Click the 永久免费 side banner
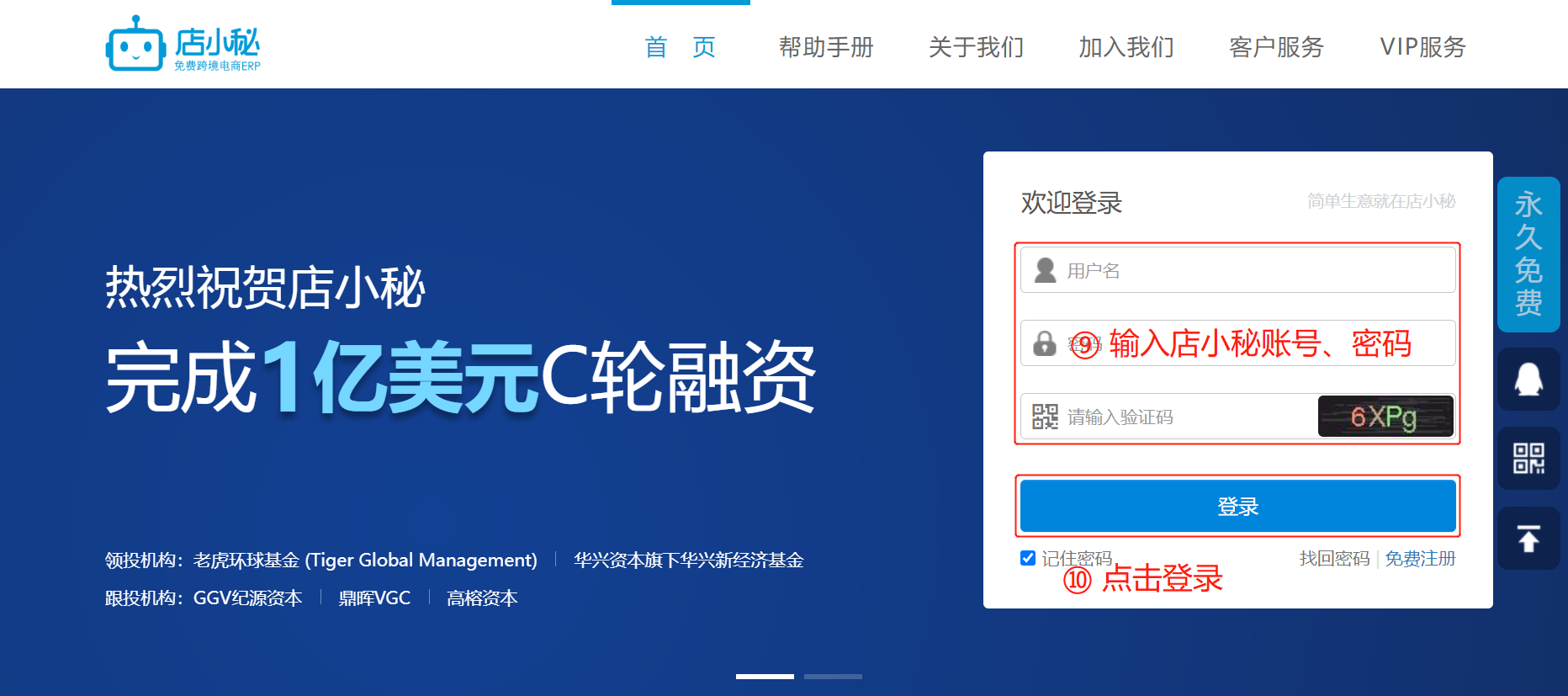Screen dimensions: 1568x696 click(x=1528, y=254)
